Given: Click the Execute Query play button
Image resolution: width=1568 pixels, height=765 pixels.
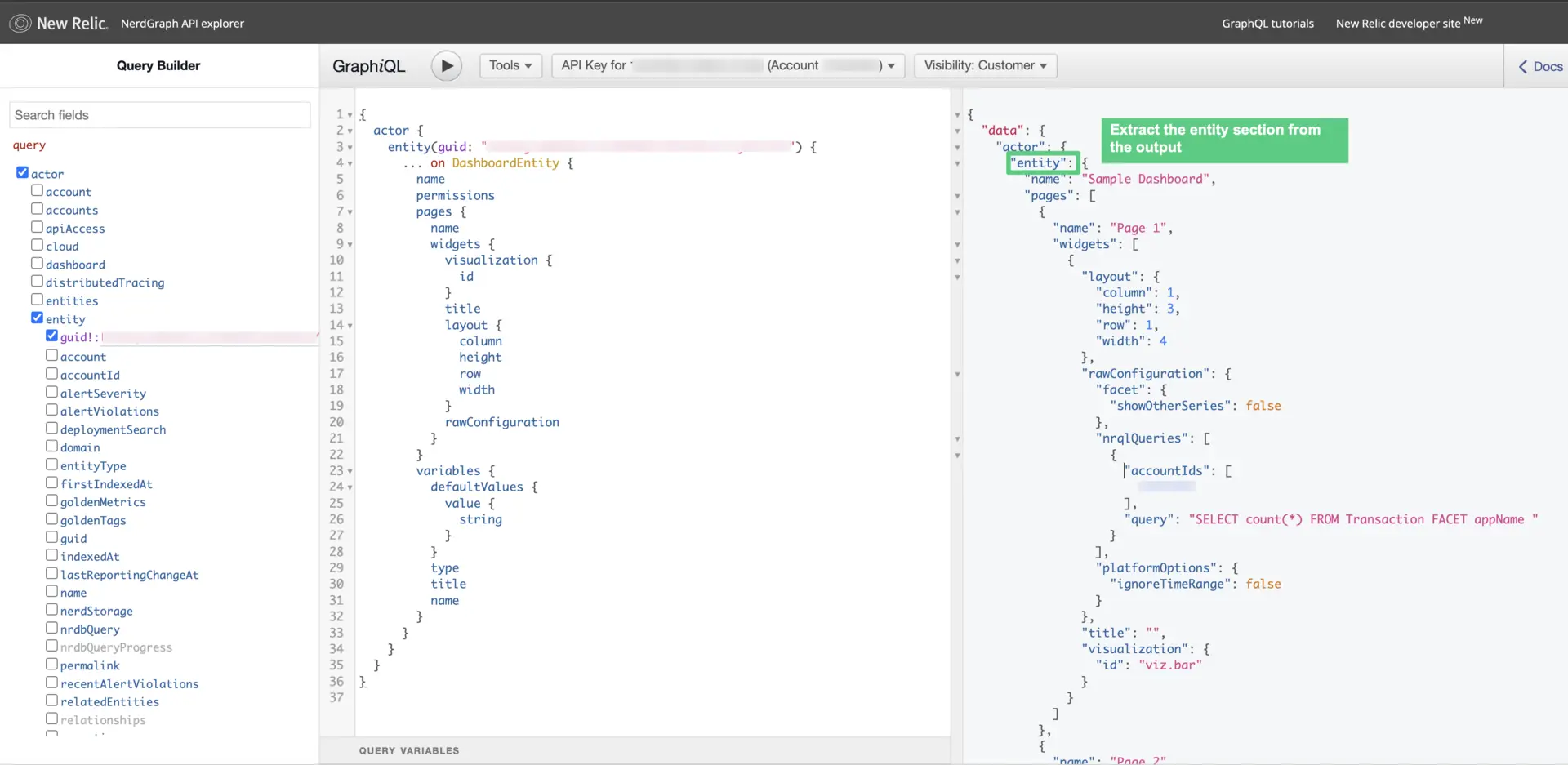Looking at the screenshot, I should point(446,66).
